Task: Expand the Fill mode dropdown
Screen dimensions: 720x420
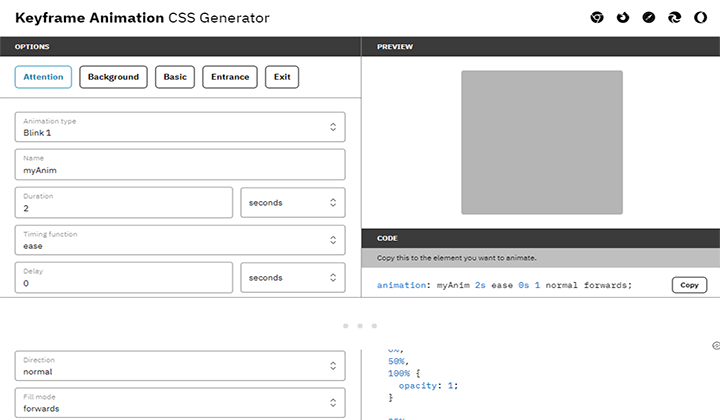Action: [x=180, y=402]
